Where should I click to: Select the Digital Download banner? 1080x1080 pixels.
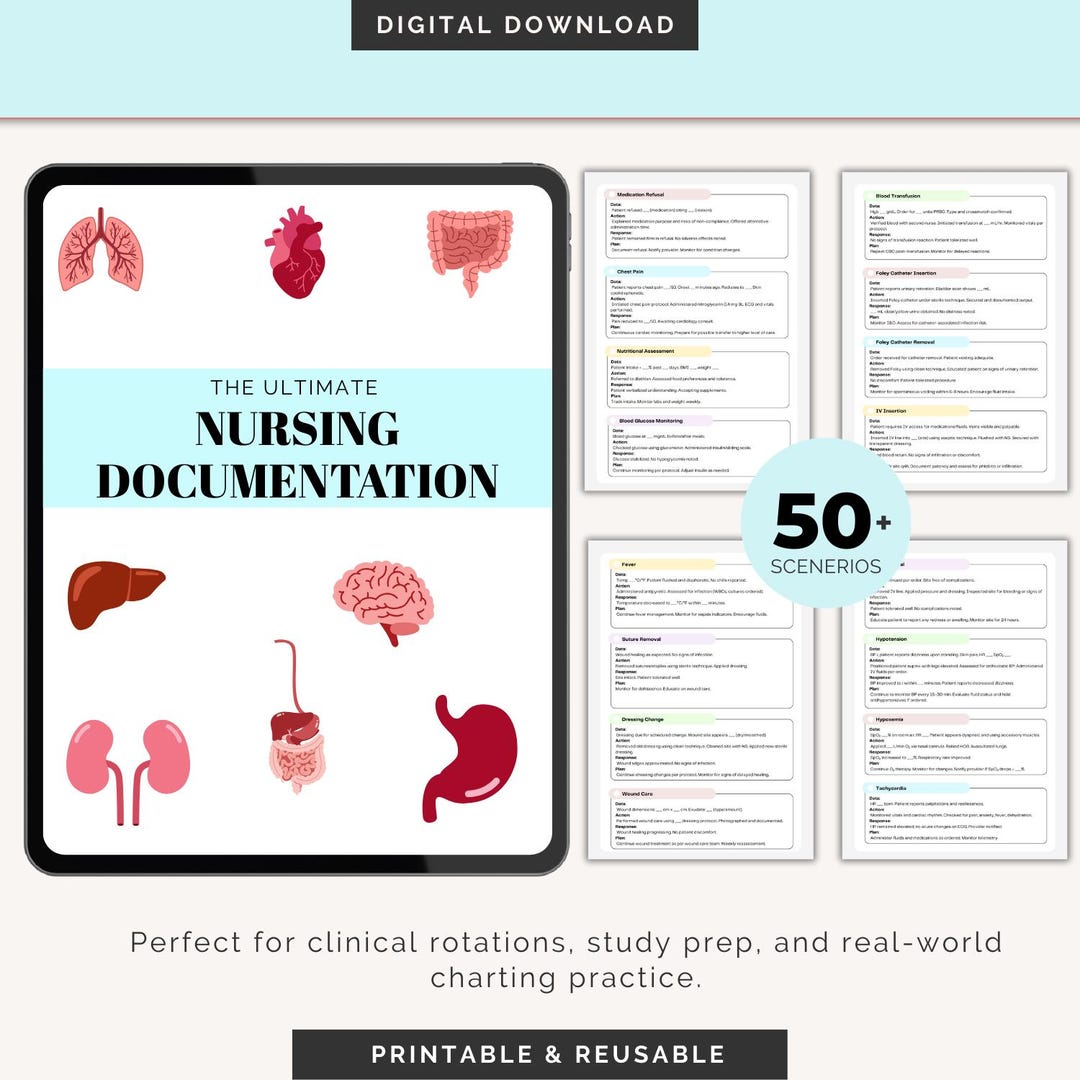(524, 23)
